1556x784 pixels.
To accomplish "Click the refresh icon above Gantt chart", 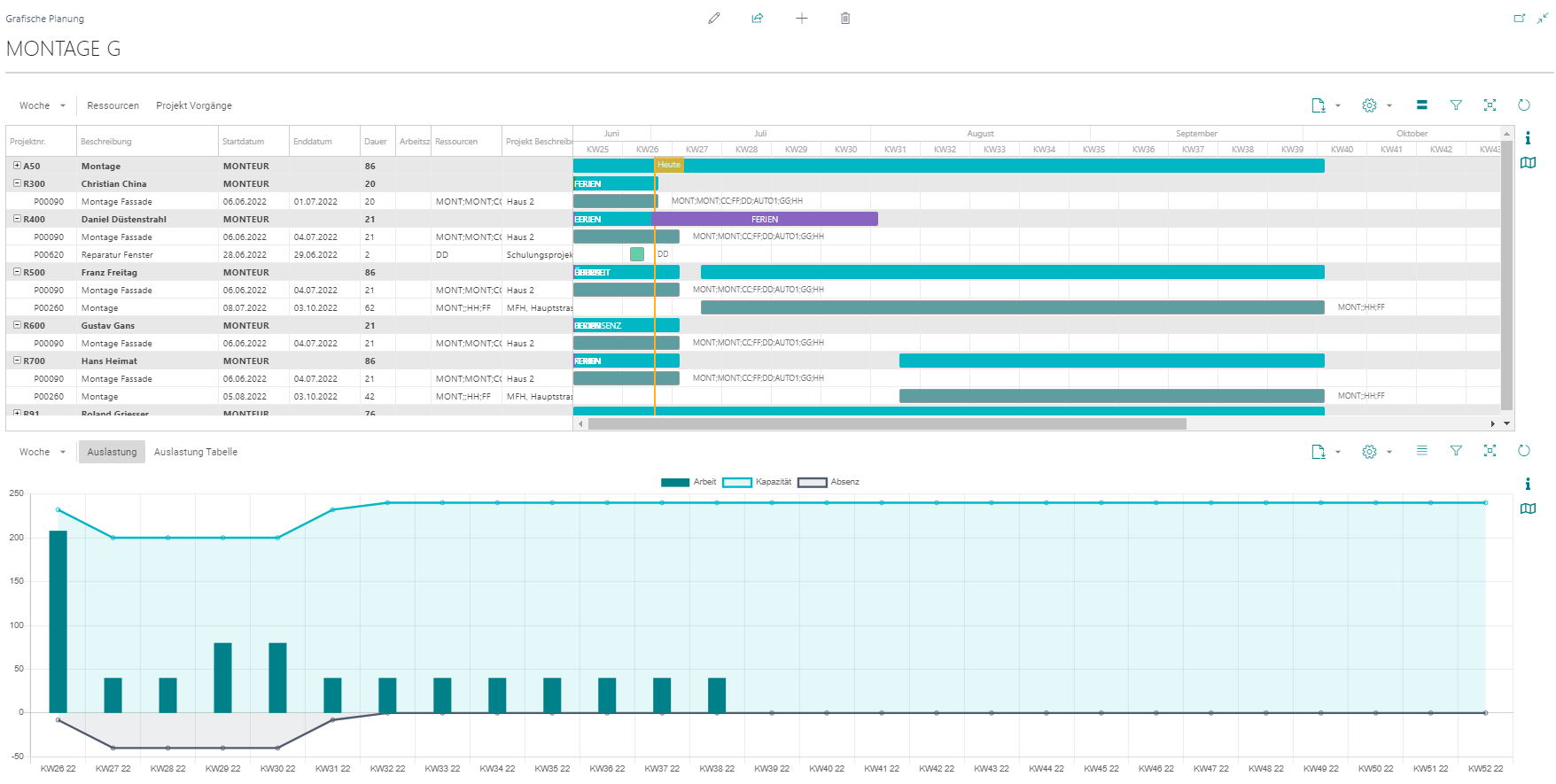I will [1524, 105].
